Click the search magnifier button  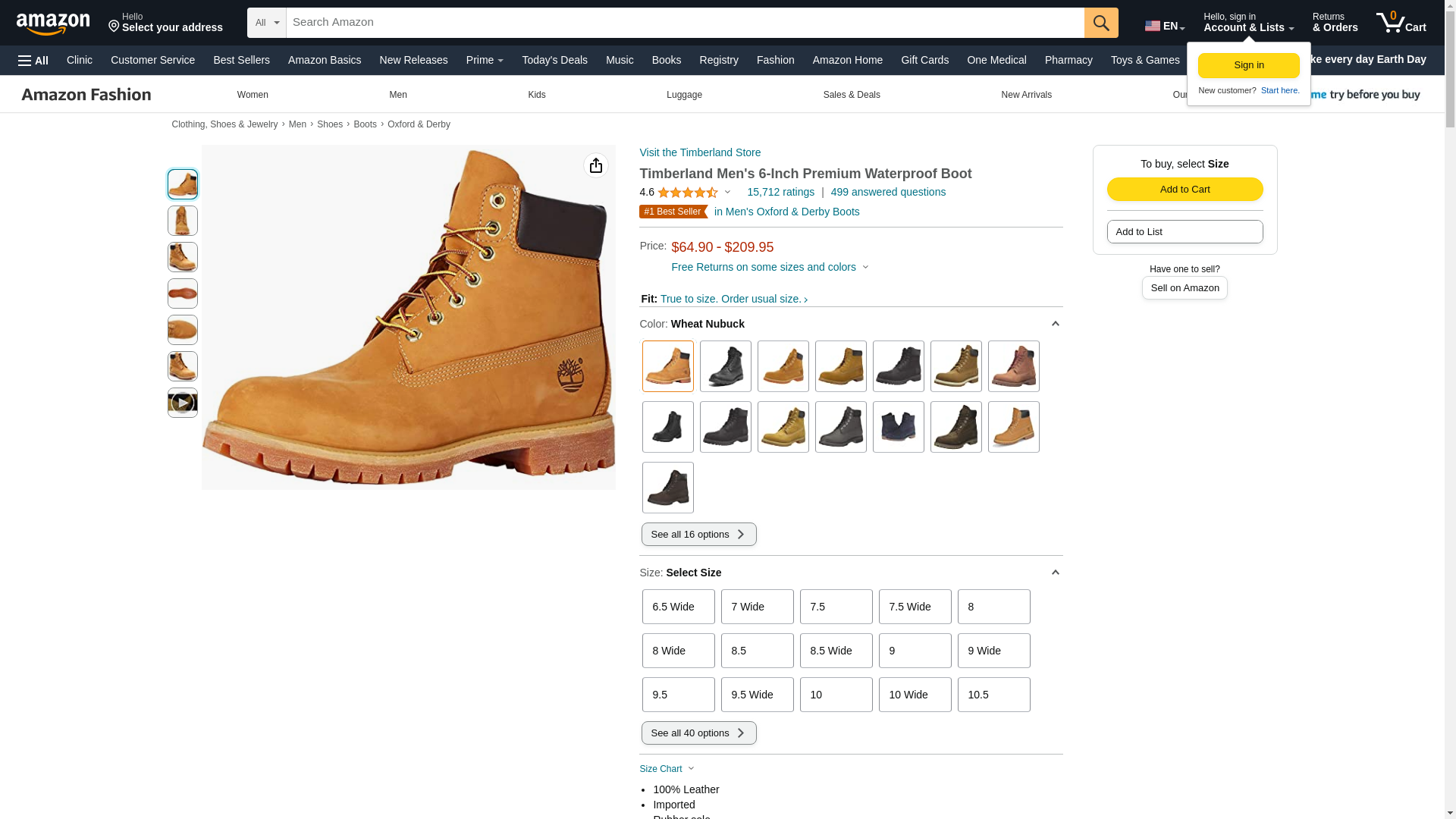coord(1101,23)
